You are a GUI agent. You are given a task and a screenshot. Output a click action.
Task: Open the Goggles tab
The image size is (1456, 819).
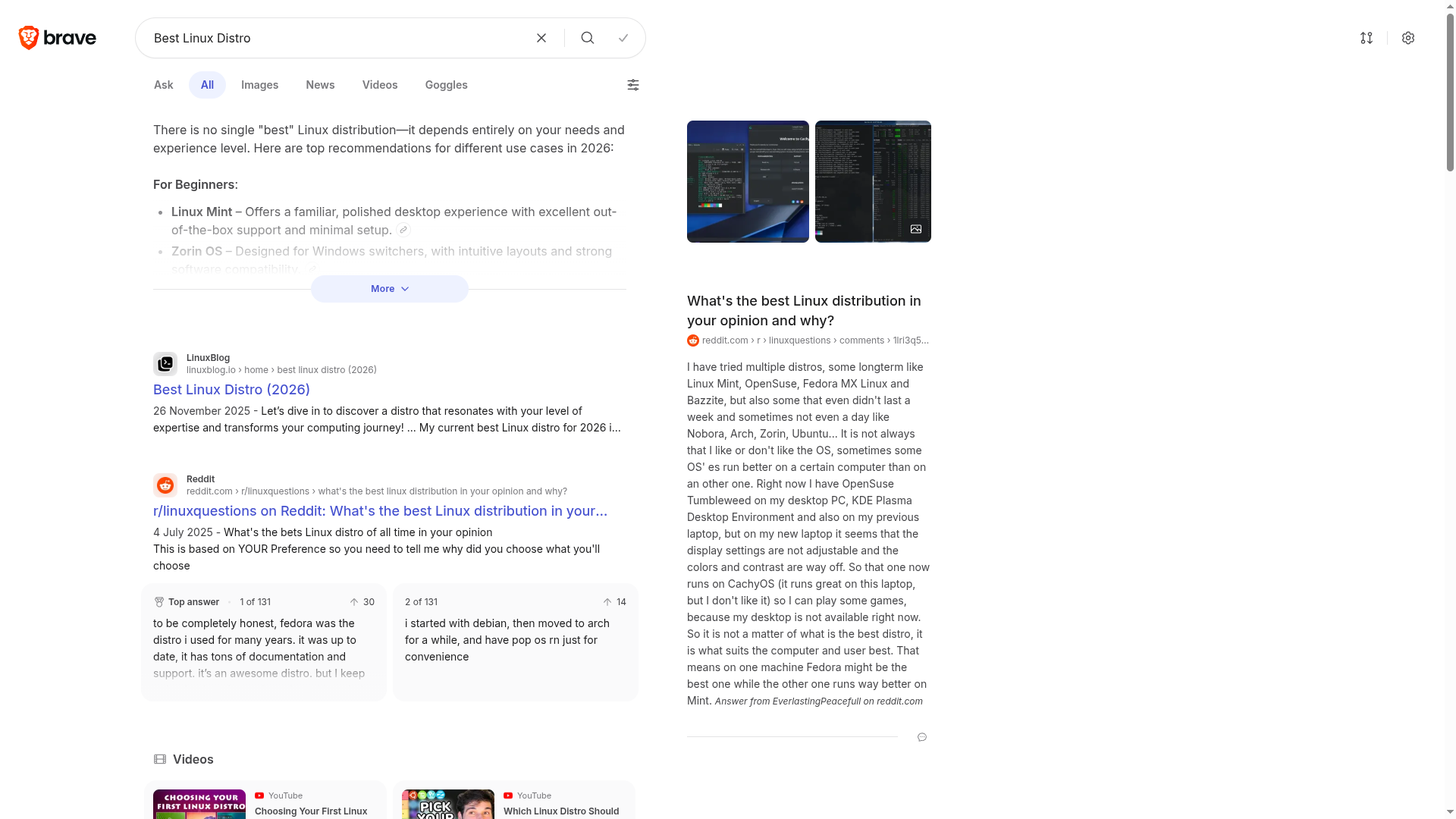coord(446,85)
